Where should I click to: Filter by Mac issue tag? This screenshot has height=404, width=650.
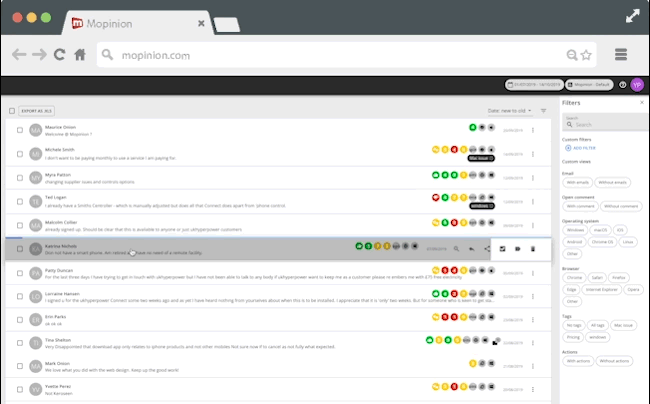(x=623, y=325)
